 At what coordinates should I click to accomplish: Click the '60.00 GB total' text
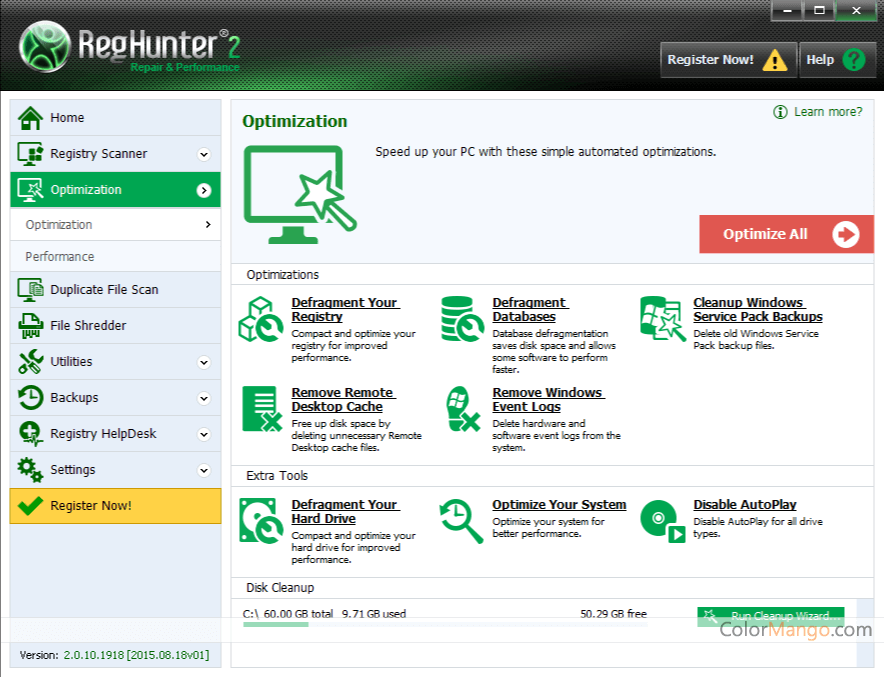tap(298, 614)
